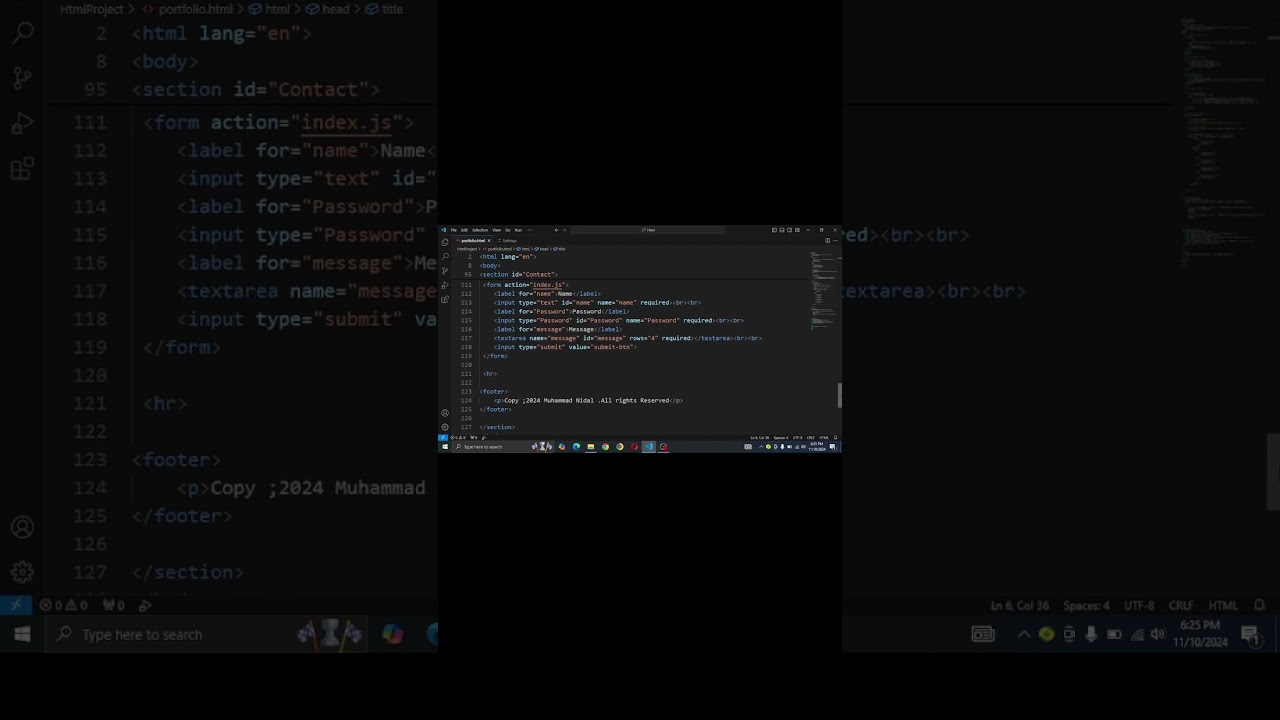Close the portfolio.html tab in centered window
This screenshot has height=720, width=1280.
tap(489, 240)
